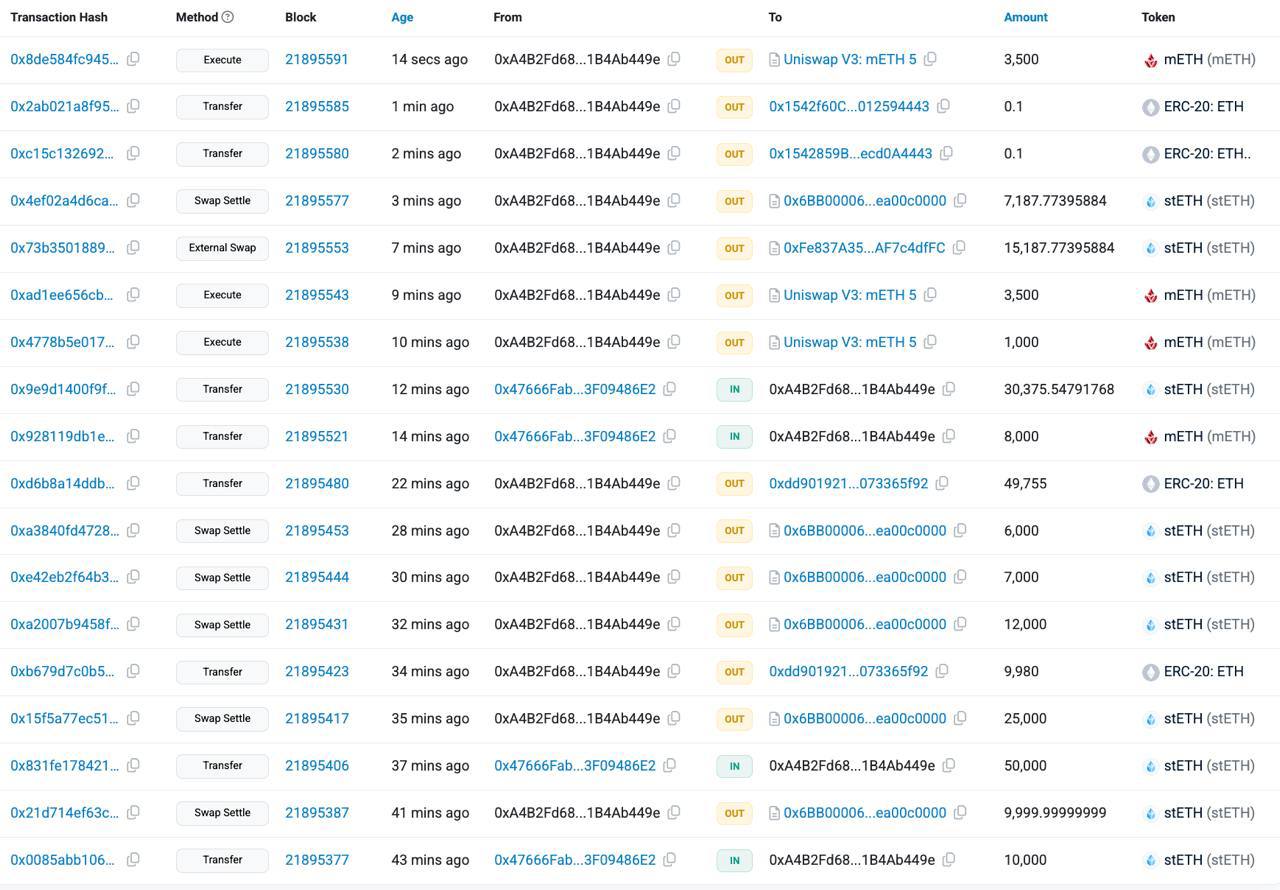Click the Swap Settle method badge

pos(221,200)
